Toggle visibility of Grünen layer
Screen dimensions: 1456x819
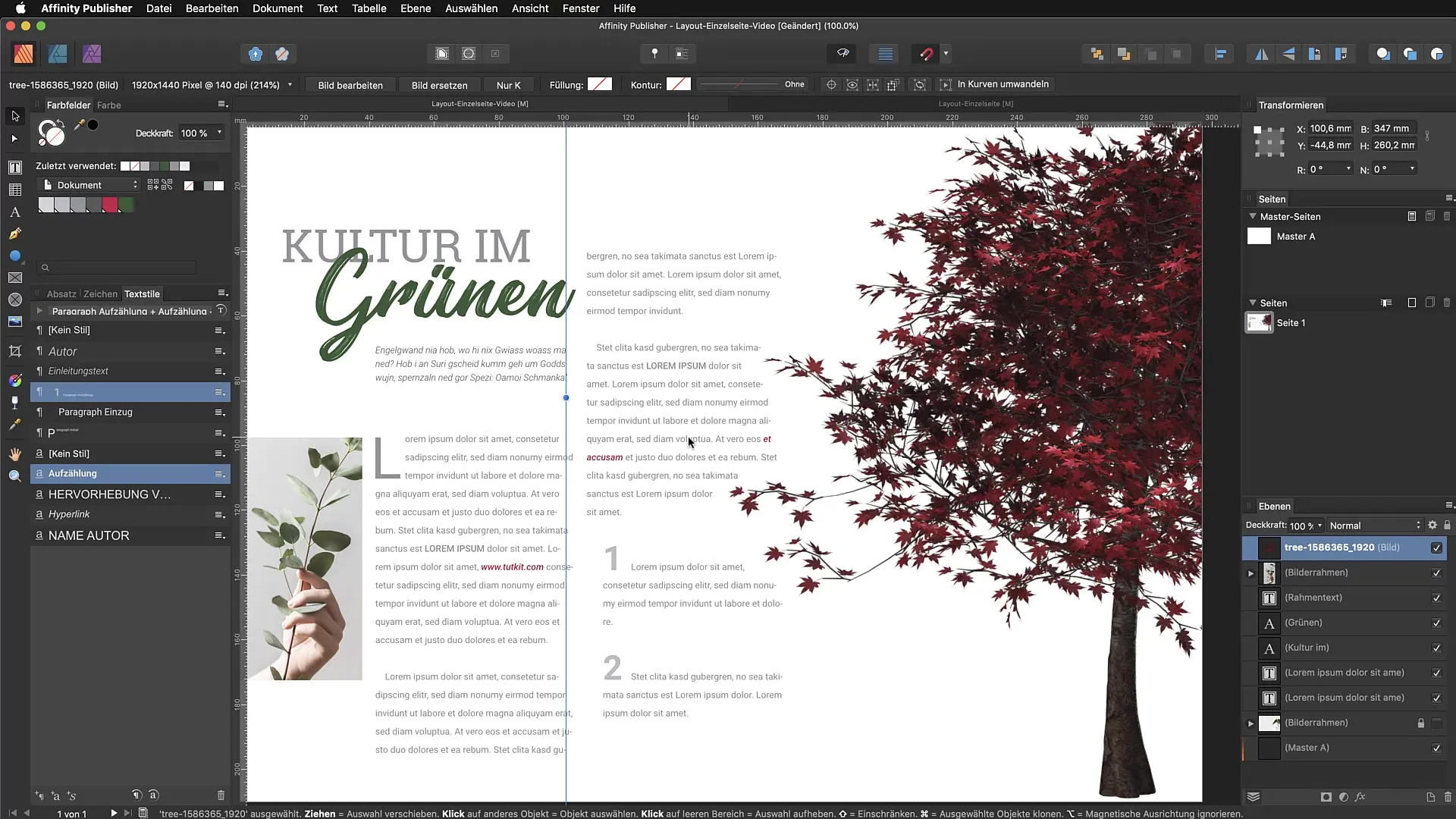coord(1436,623)
